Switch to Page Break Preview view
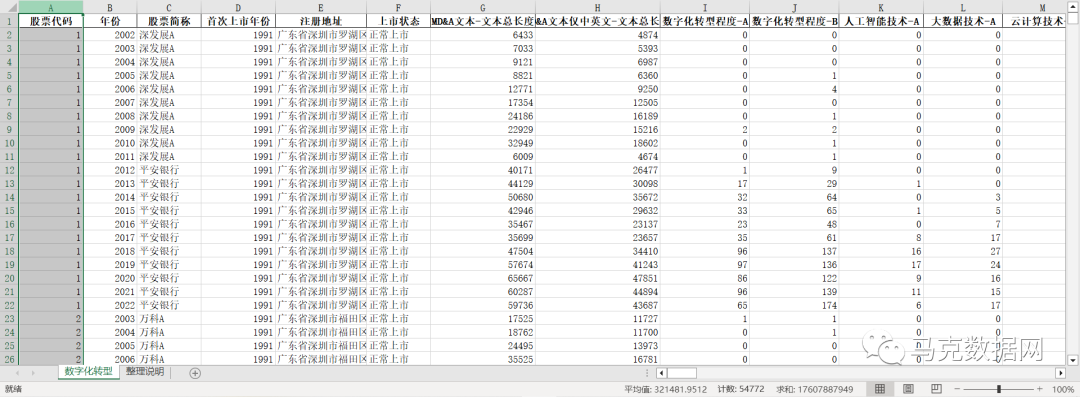 tap(936, 389)
